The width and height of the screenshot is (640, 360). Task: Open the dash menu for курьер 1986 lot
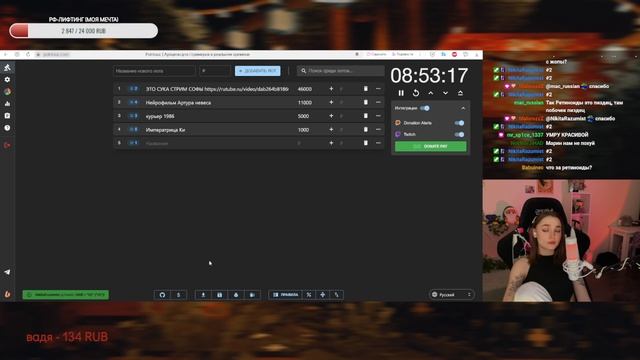pyautogui.click(x=378, y=116)
